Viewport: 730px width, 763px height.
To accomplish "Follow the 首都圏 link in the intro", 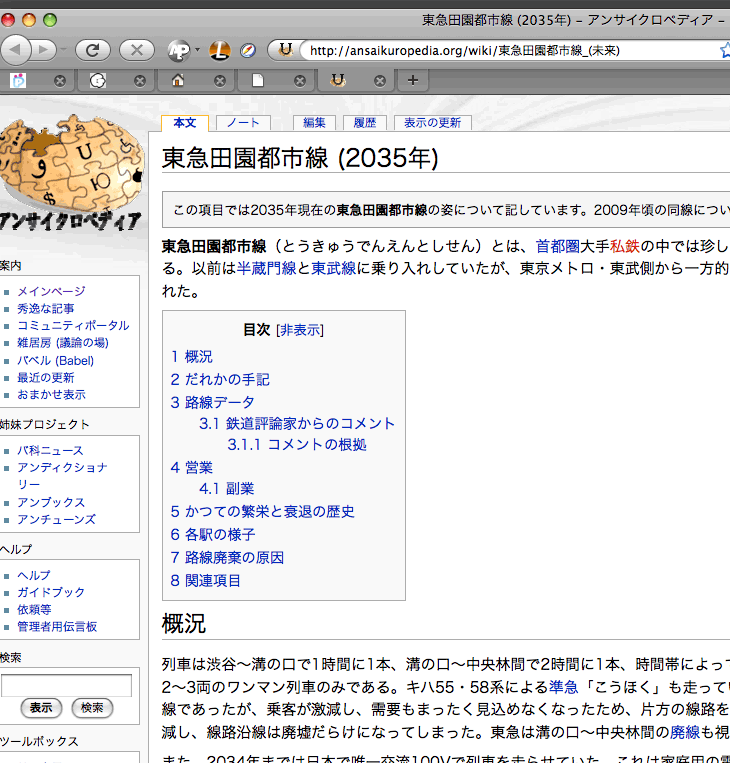I will [x=558, y=246].
